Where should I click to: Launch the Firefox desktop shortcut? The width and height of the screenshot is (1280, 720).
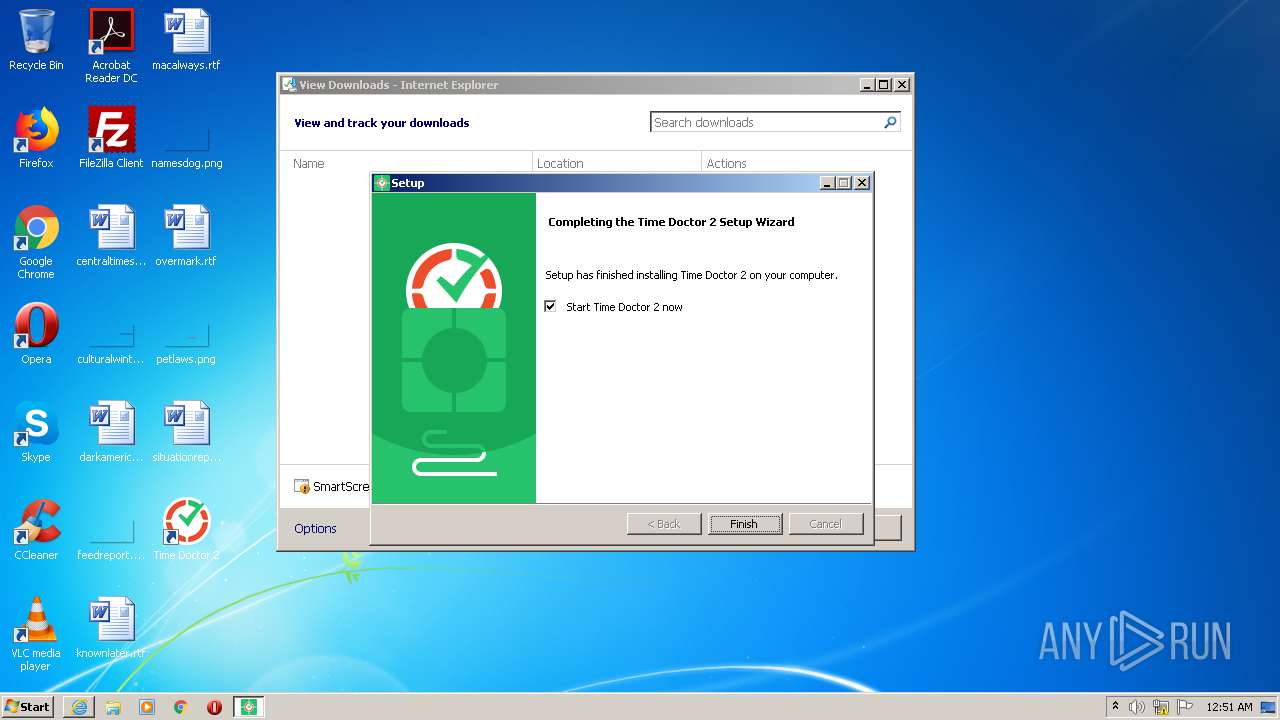tap(36, 138)
